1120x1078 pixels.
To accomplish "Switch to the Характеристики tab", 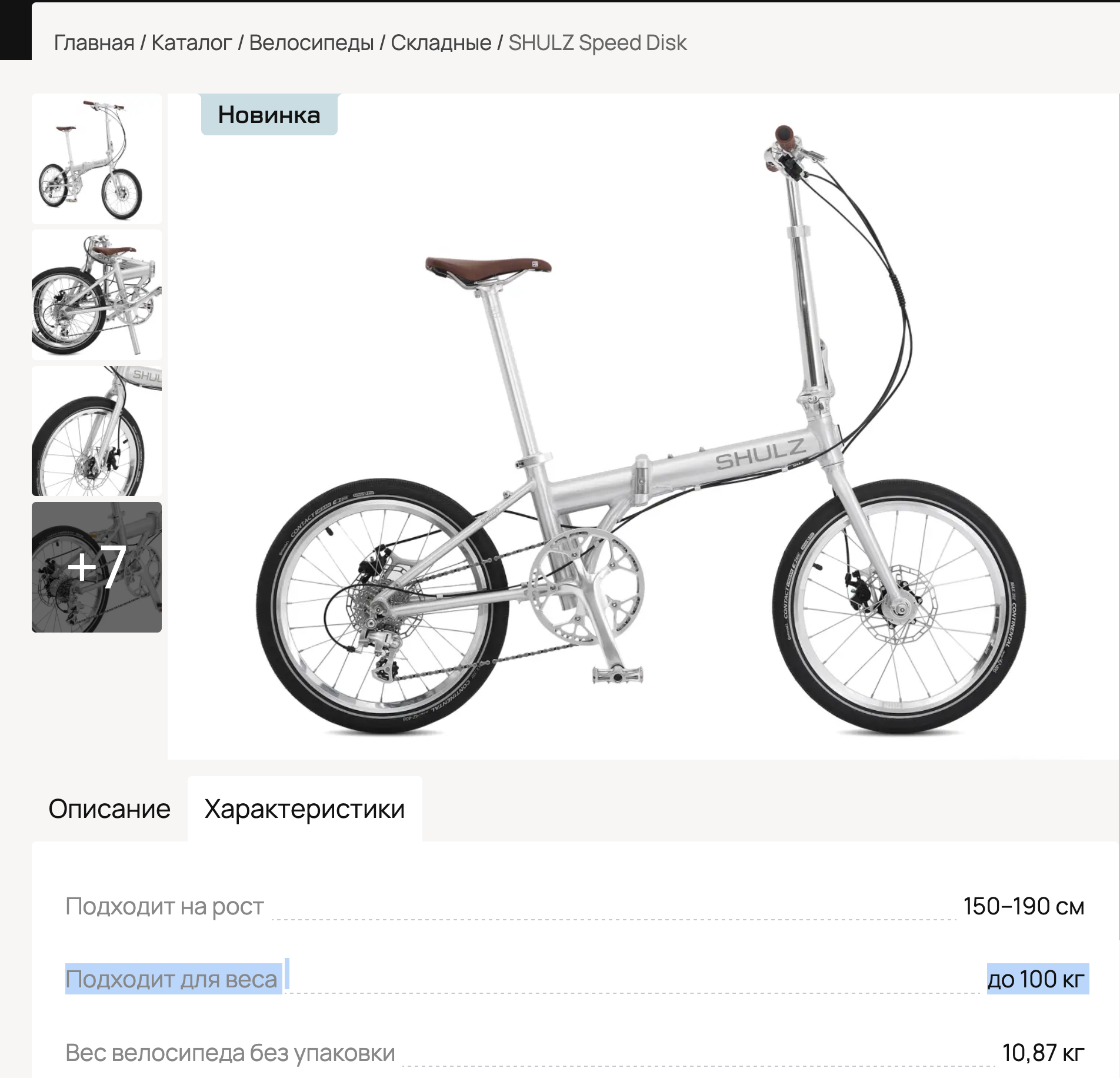I will (305, 809).
